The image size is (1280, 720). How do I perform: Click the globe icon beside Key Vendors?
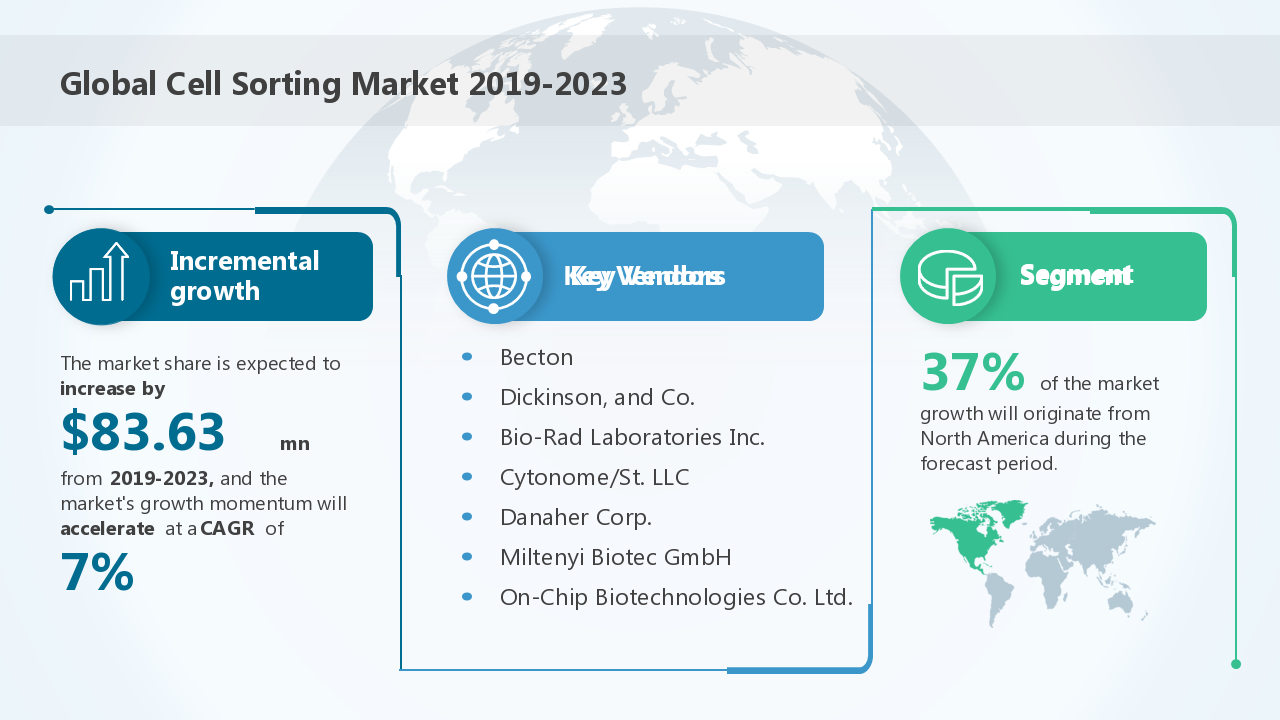[494, 276]
